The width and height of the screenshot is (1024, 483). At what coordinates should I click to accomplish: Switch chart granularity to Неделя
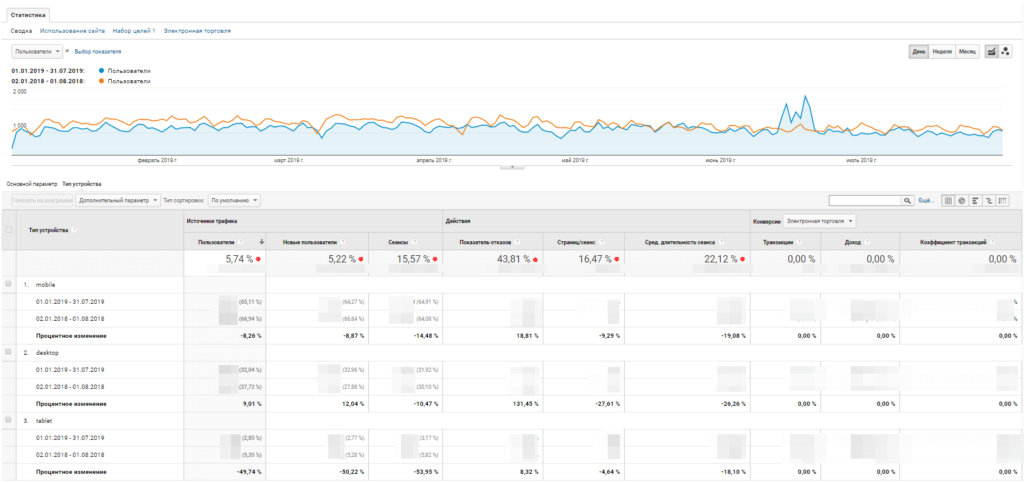(x=941, y=51)
